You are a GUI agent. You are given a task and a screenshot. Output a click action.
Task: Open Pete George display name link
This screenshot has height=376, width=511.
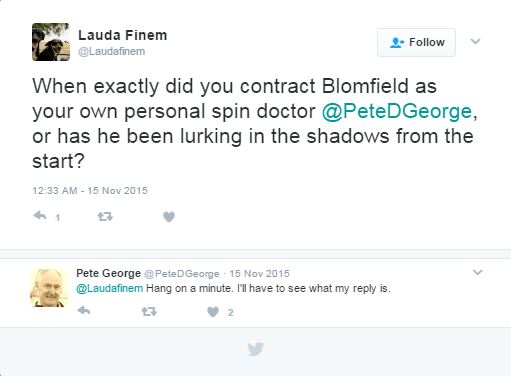coord(108,273)
